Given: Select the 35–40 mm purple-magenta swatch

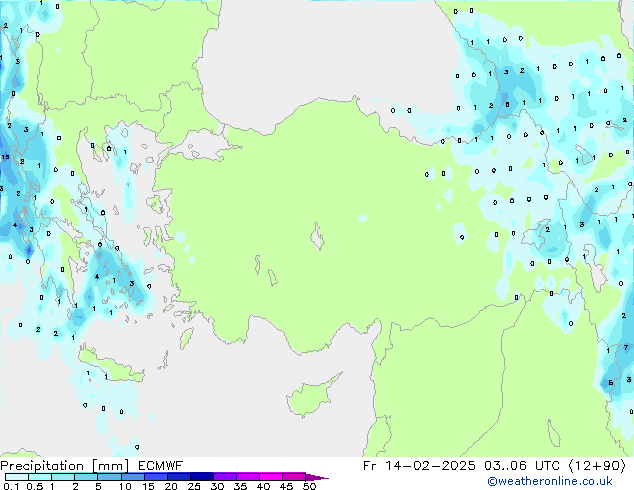Looking at the screenshot, I should point(248,477).
